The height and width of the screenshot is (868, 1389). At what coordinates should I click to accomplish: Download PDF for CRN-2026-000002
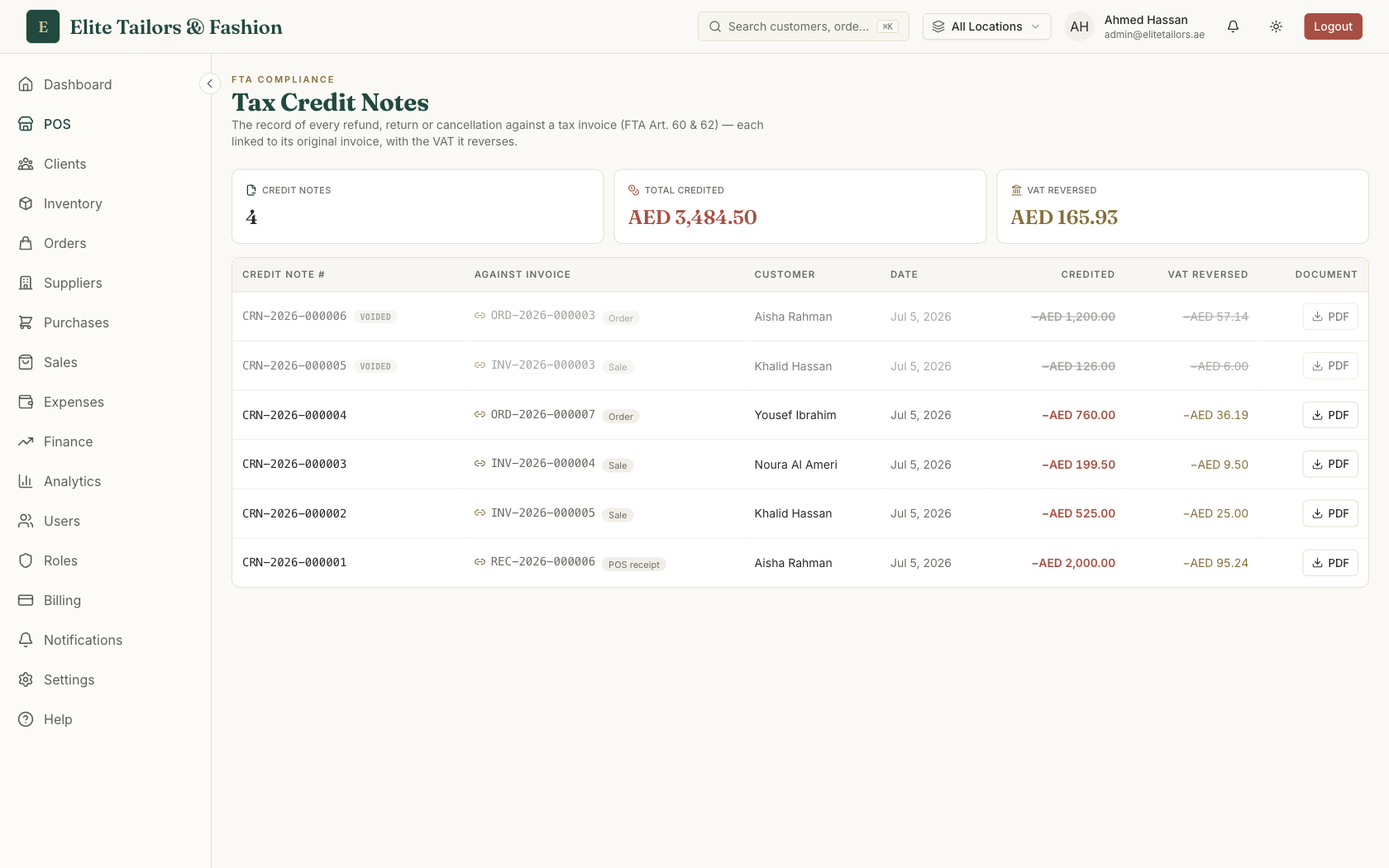[x=1330, y=513]
